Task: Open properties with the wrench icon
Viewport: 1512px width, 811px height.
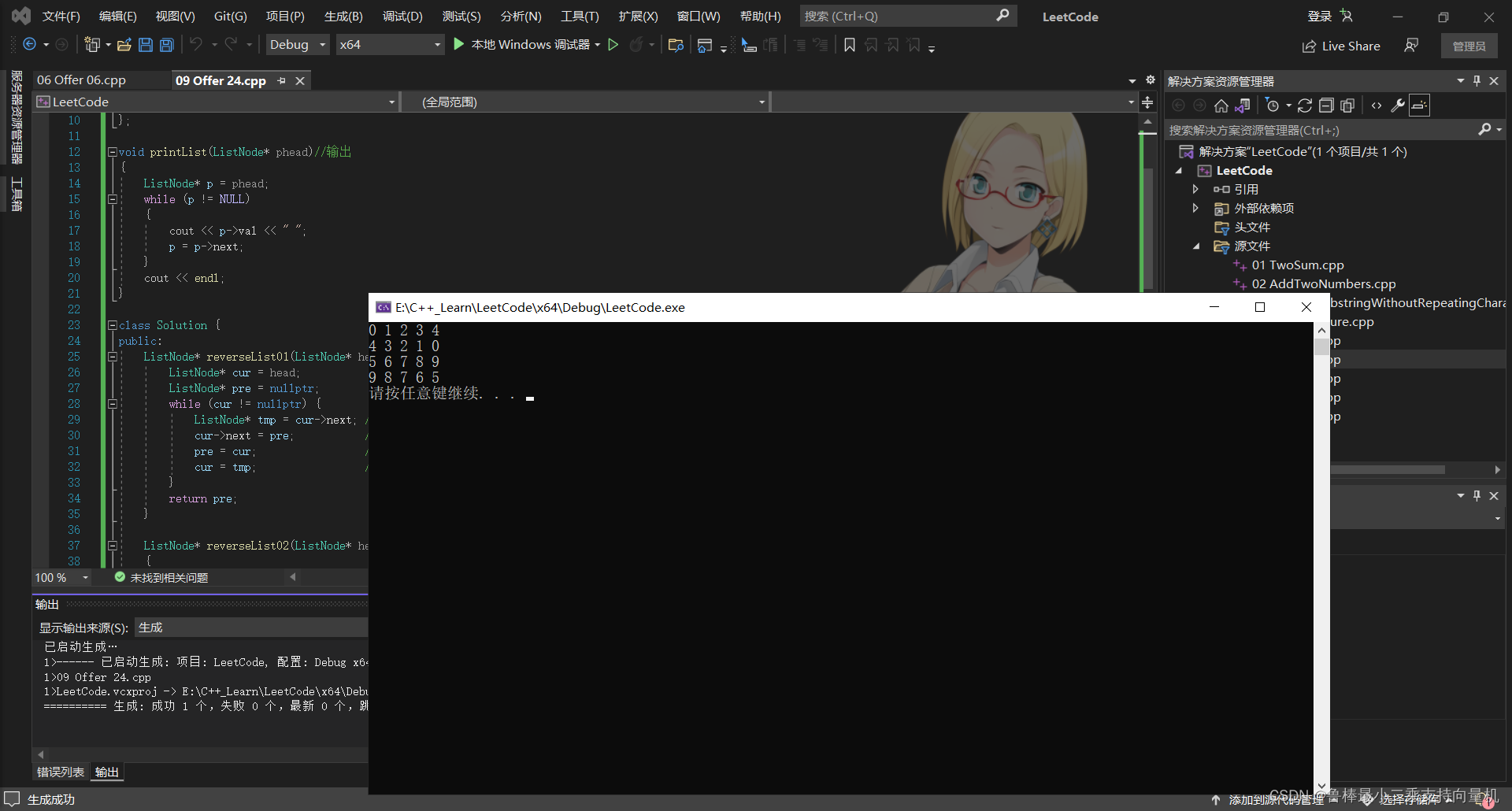Action: point(1398,106)
